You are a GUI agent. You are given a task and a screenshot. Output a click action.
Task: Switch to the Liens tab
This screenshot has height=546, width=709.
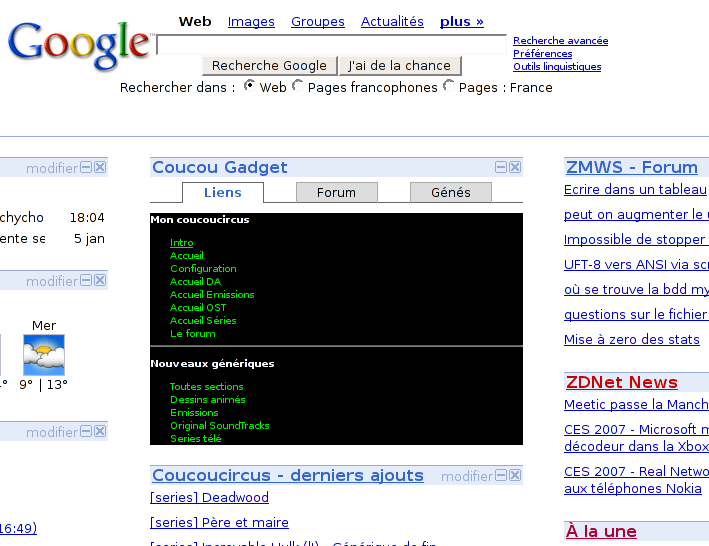(x=223, y=193)
